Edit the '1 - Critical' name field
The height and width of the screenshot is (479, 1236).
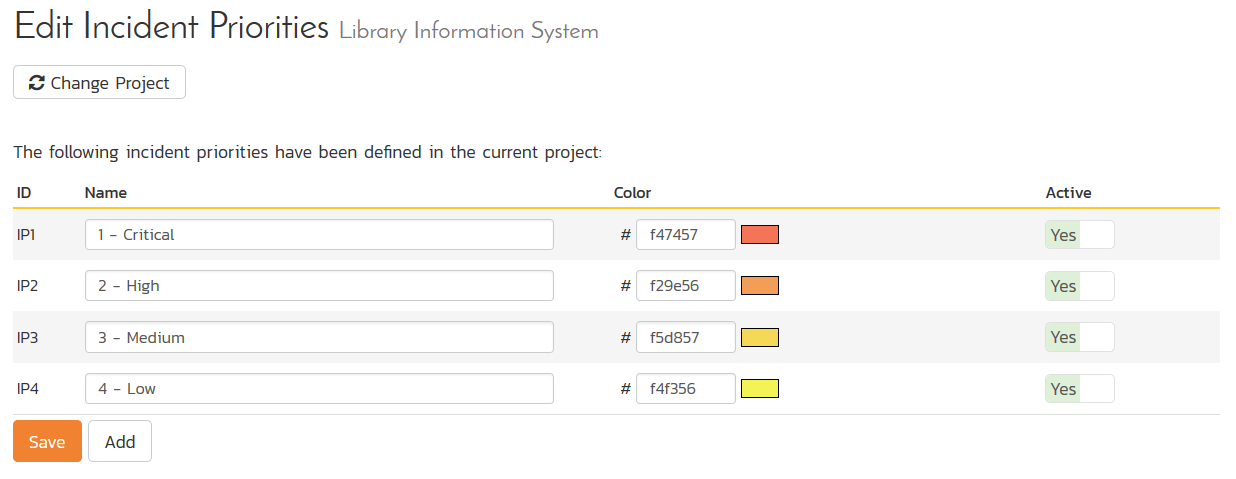tap(319, 235)
